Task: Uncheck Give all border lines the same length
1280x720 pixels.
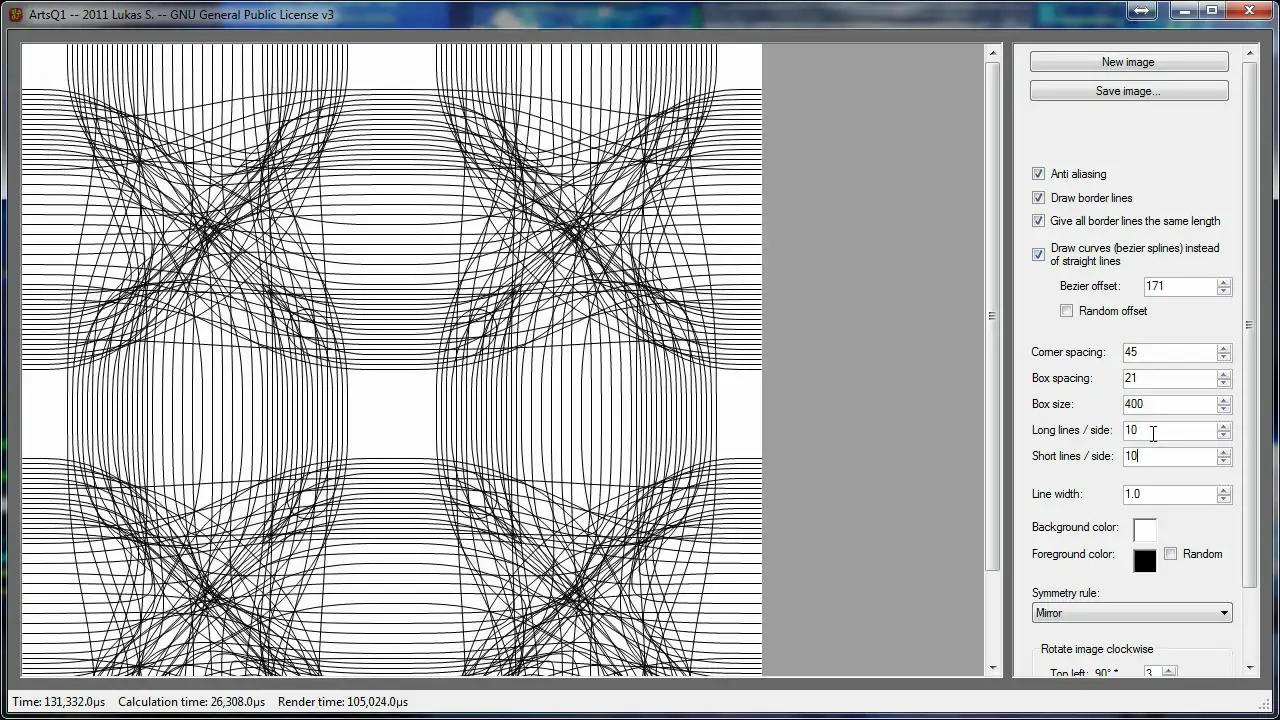Action: [x=1038, y=221]
